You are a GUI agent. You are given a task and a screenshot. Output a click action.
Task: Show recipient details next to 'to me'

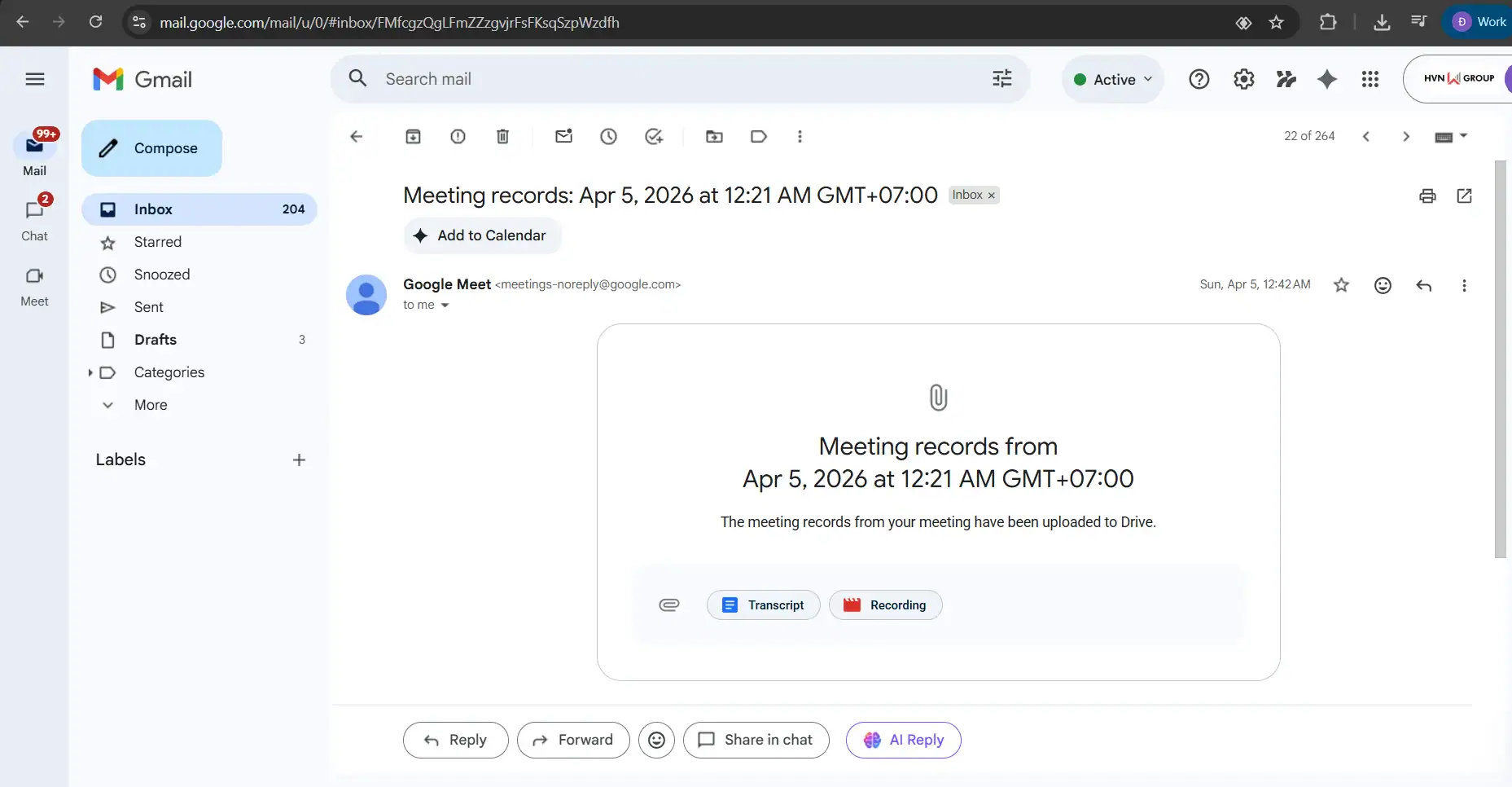445,306
